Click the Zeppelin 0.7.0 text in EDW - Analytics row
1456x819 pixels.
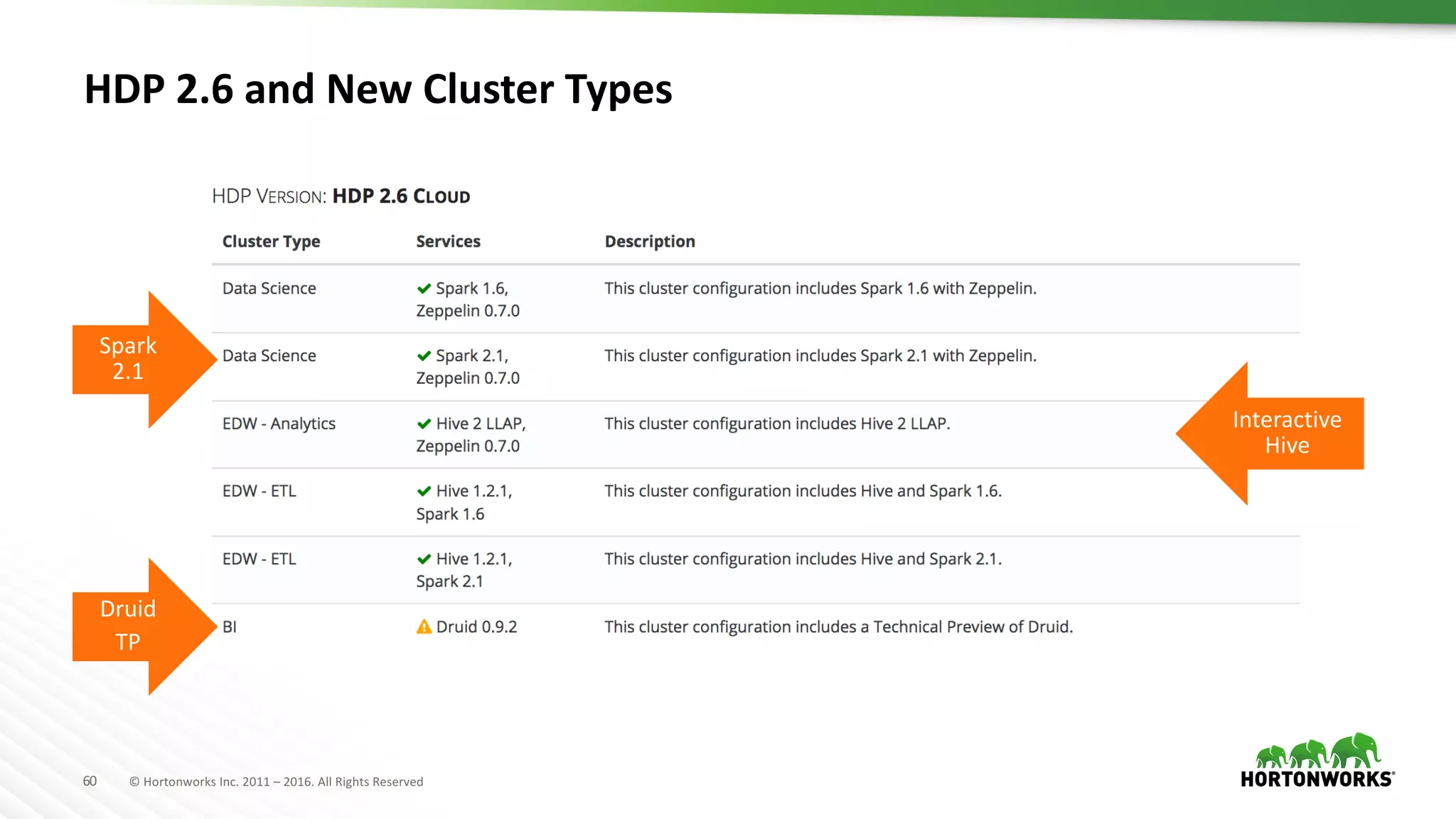(x=468, y=446)
